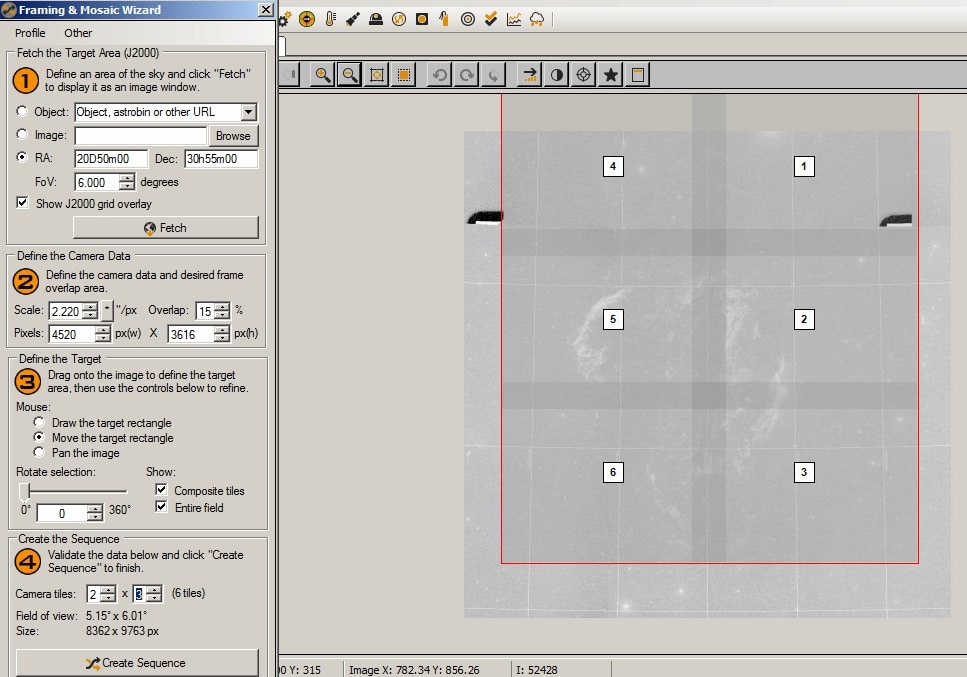Click the pixel width spinner arrows
This screenshot has width=967, height=677.
pos(103,334)
